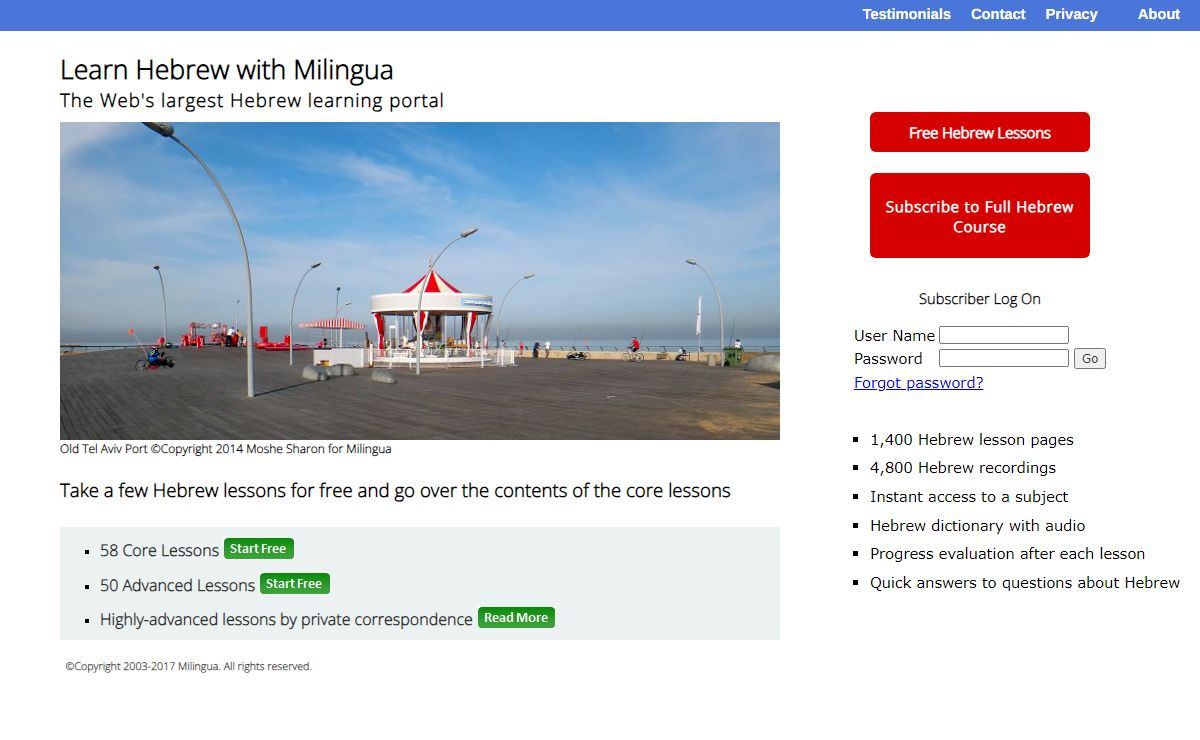Open the About page

coord(1158,14)
